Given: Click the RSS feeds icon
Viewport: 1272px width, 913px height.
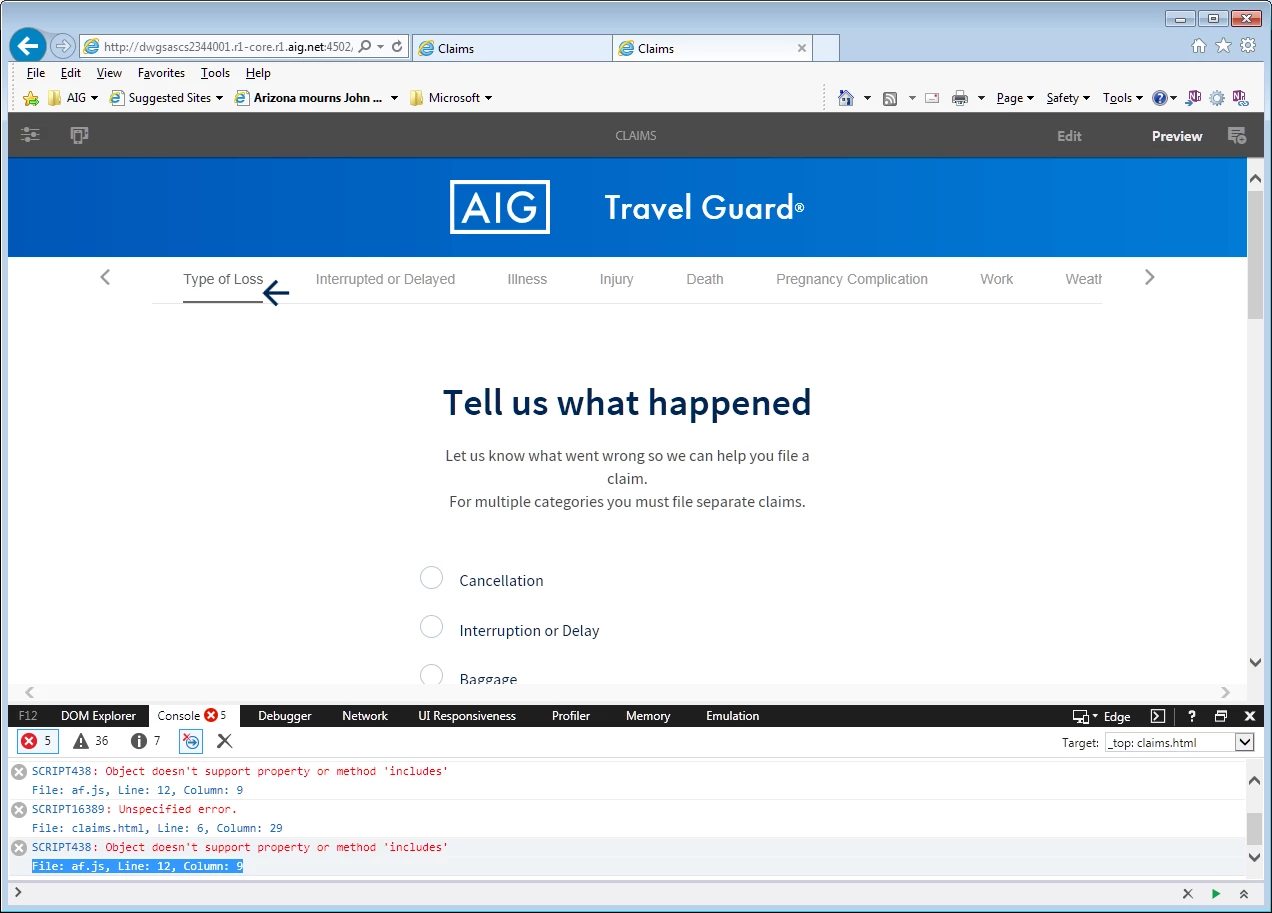Looking at the screenshot, I should (x=889, y=98).
